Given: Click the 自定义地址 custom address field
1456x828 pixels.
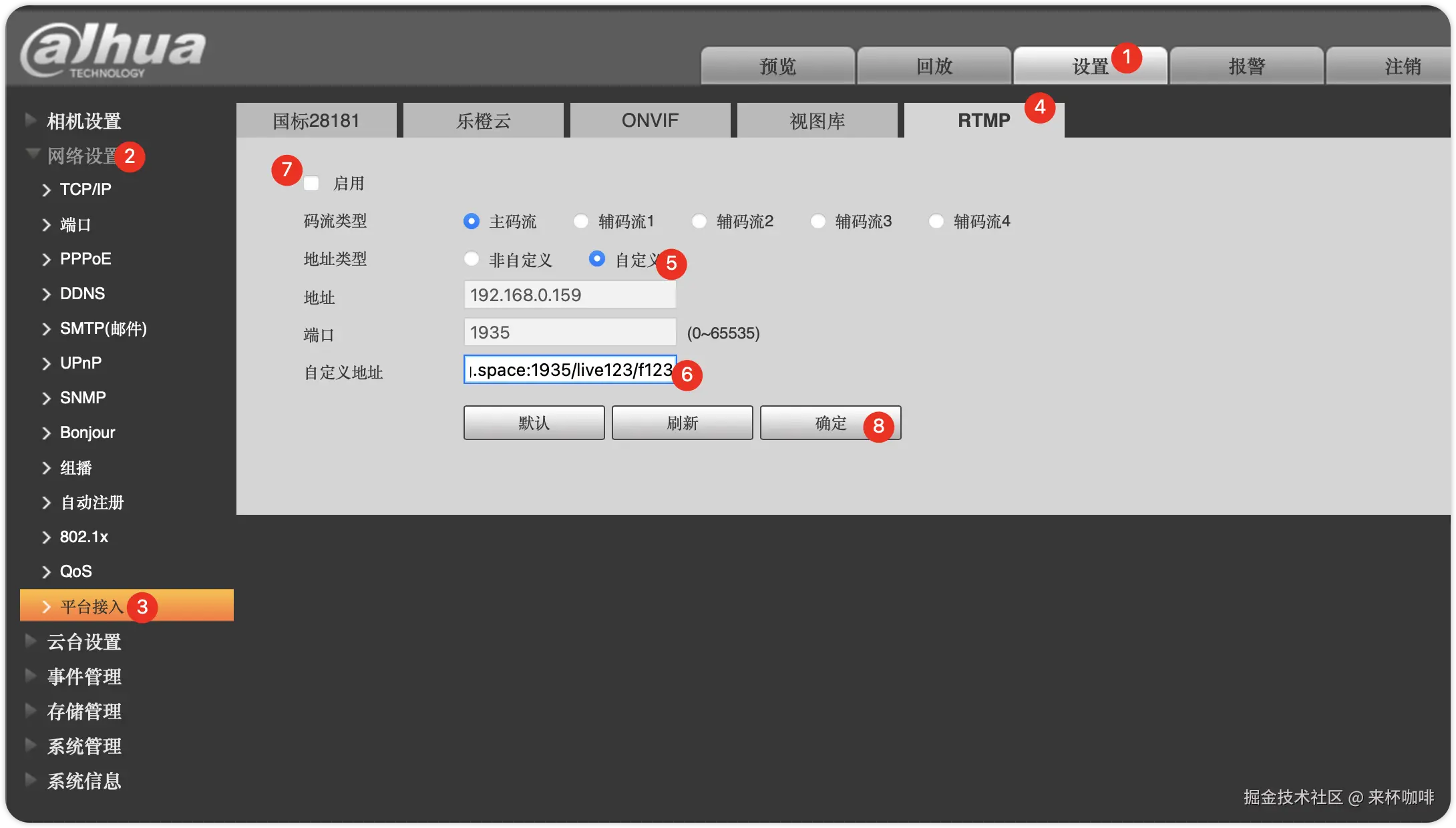Looking at the screenshot, I should (x=570, y=370).
